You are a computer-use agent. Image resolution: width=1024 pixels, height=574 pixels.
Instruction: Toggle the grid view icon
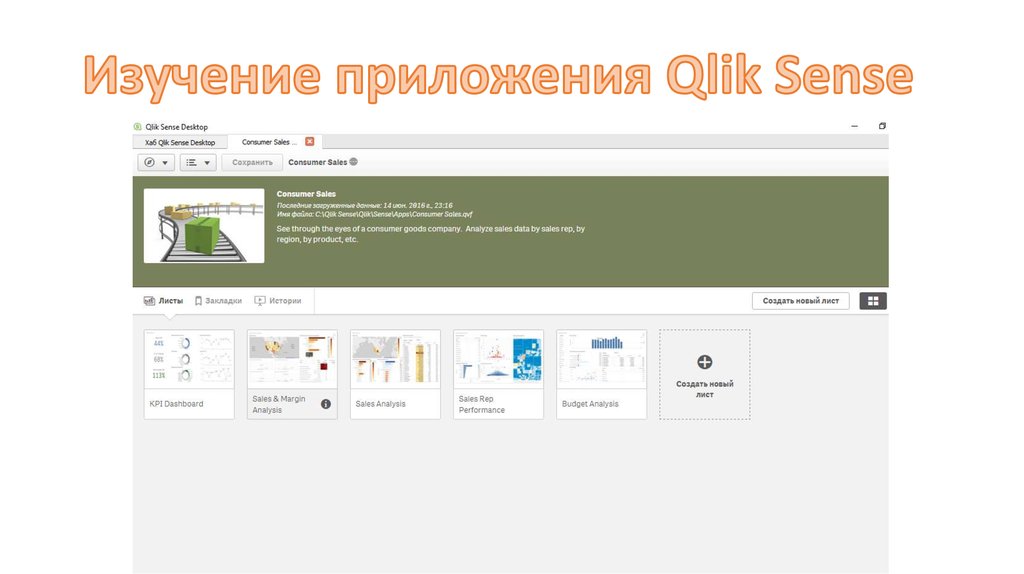coord(873,301)
